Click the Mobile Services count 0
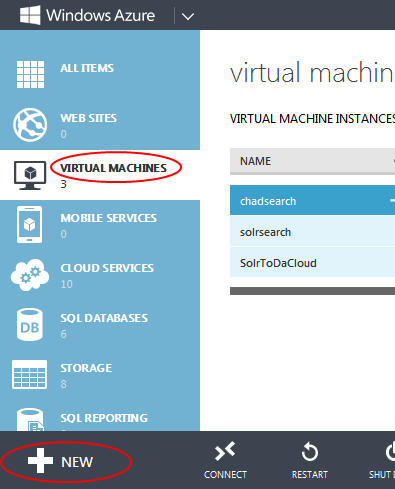 tap(63, 234)
